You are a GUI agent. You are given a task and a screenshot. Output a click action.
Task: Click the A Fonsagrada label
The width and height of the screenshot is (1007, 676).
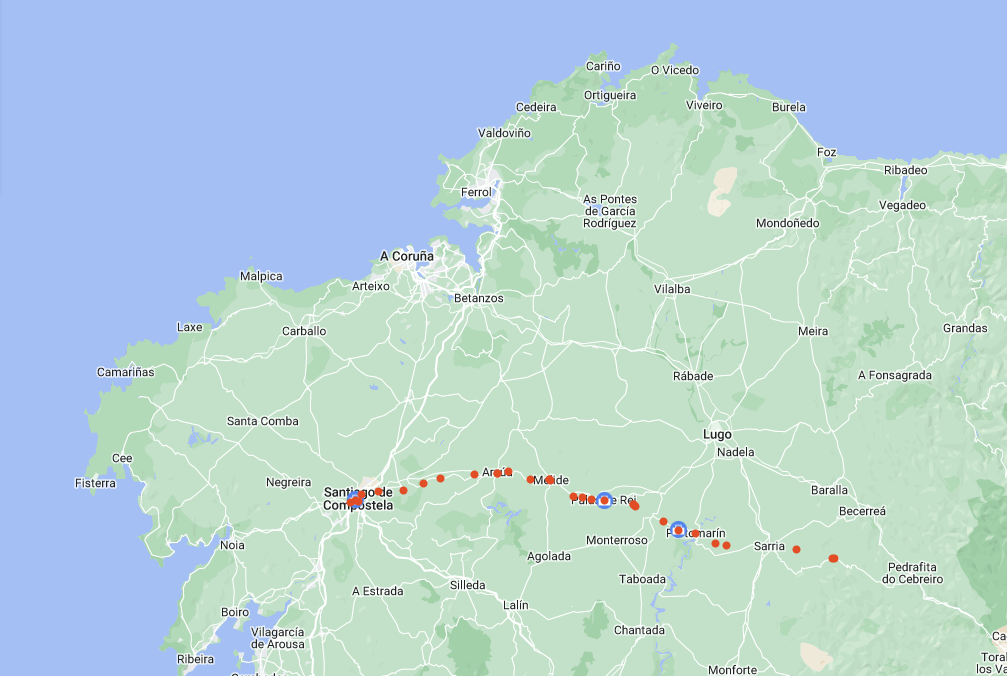tap(895, 376)
